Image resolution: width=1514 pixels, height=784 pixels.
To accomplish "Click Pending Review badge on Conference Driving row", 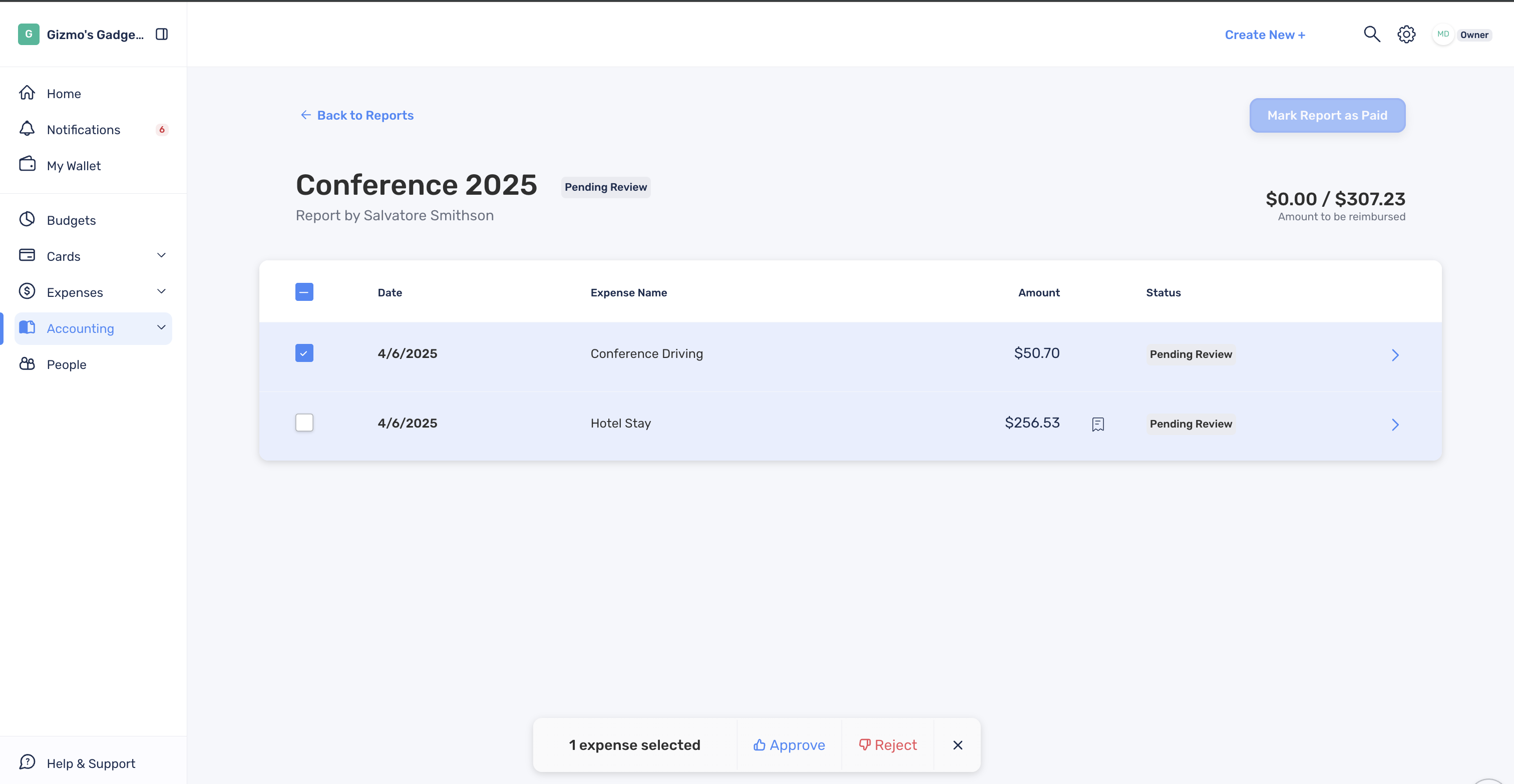I will pos(1191,354).
